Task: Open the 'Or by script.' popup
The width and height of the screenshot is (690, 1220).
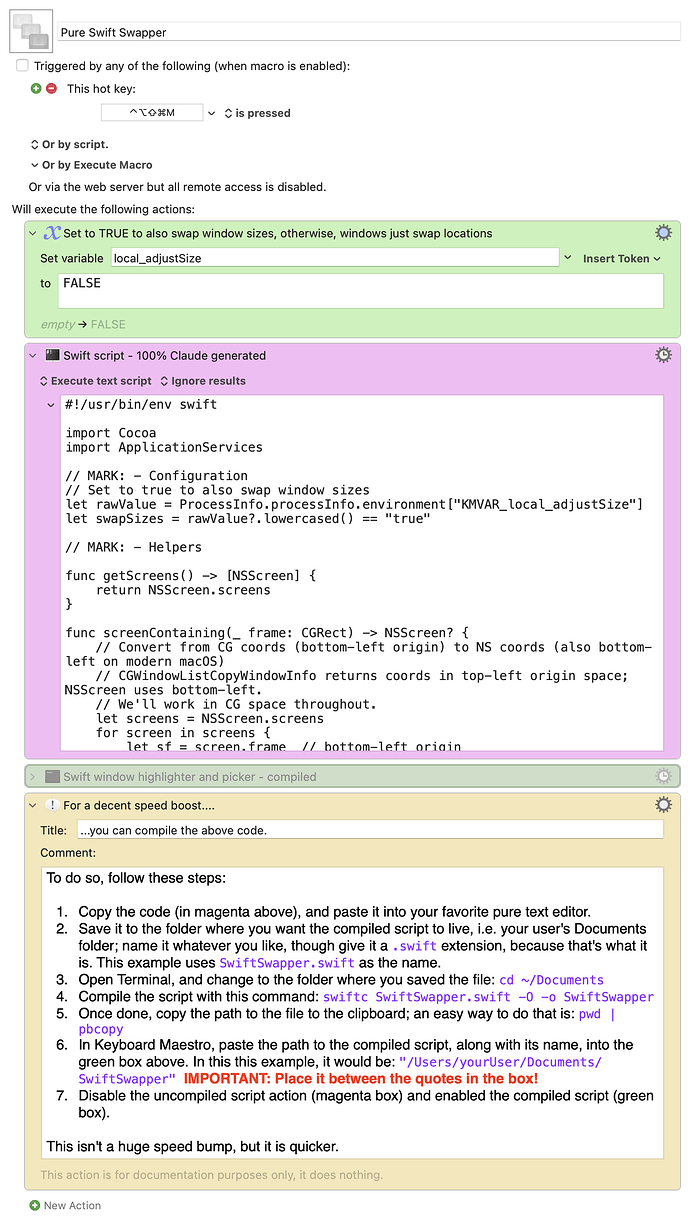Action: [69, 144]
